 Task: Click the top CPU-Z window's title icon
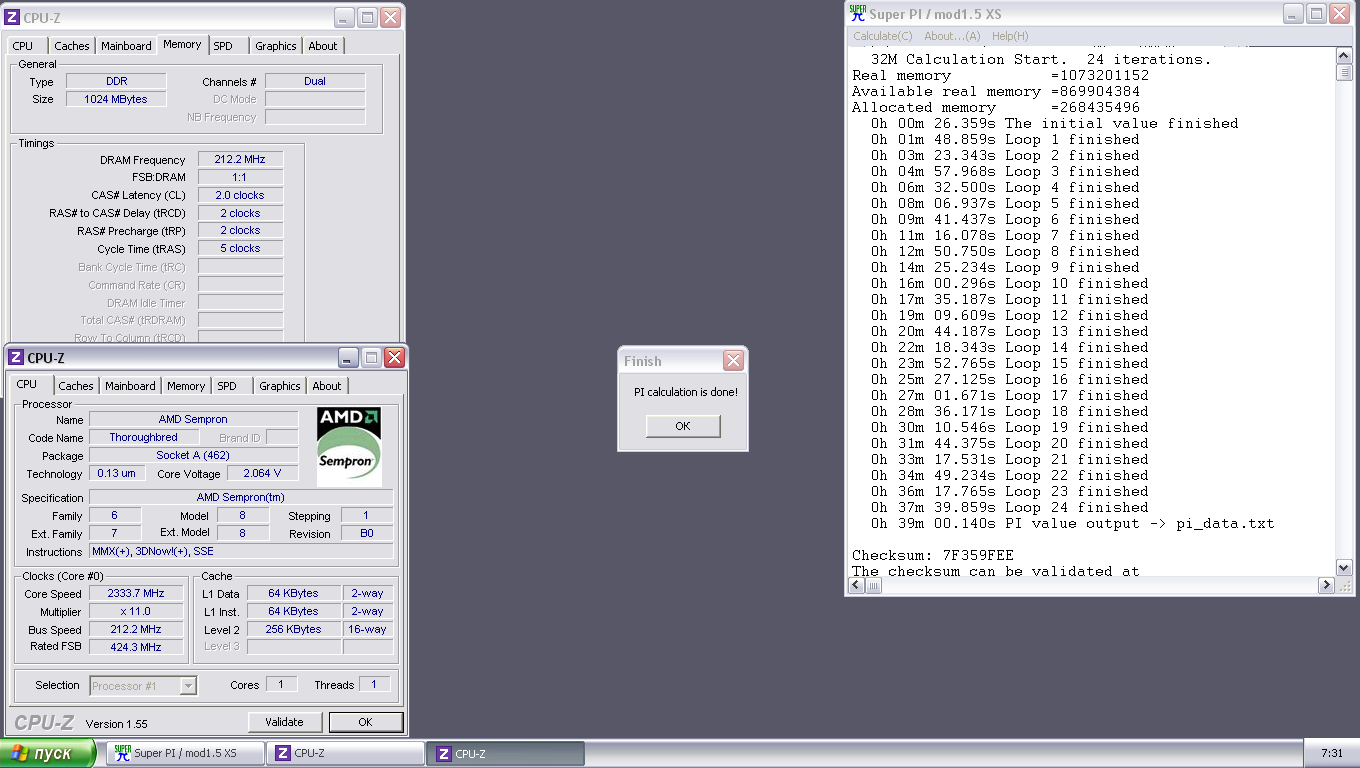12,17
